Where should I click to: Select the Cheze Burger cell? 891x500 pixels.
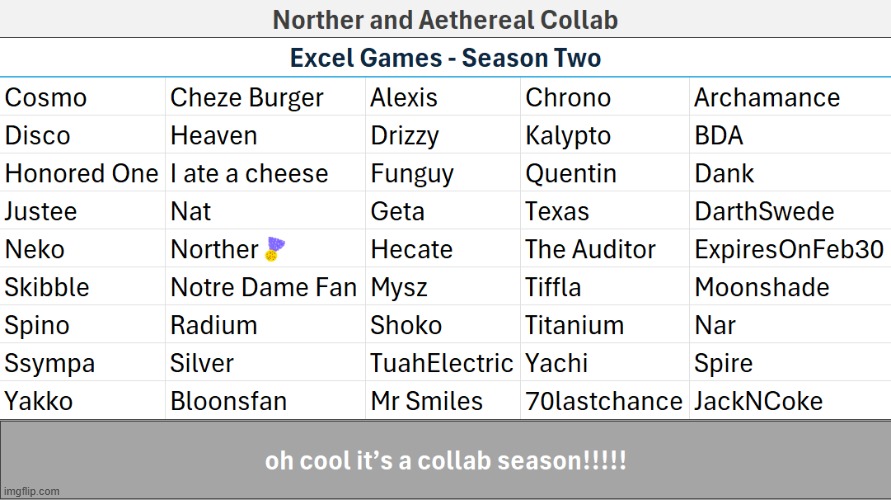(265, 97)
